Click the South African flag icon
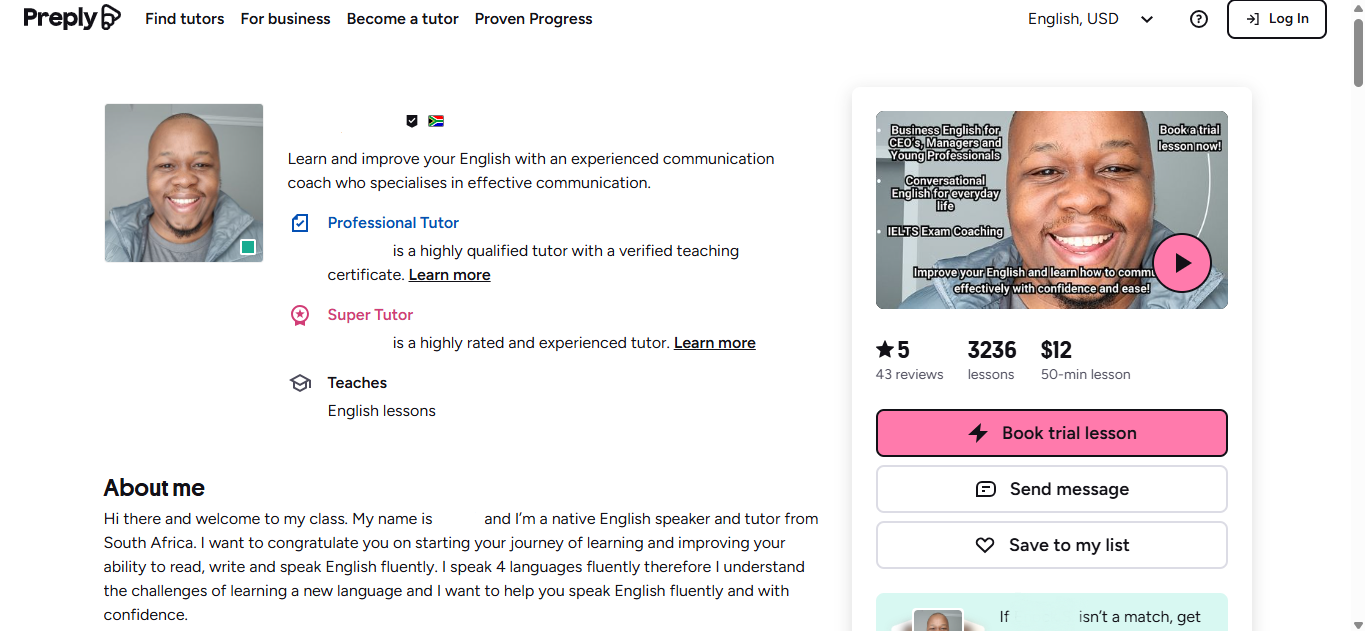 [436, 120]
